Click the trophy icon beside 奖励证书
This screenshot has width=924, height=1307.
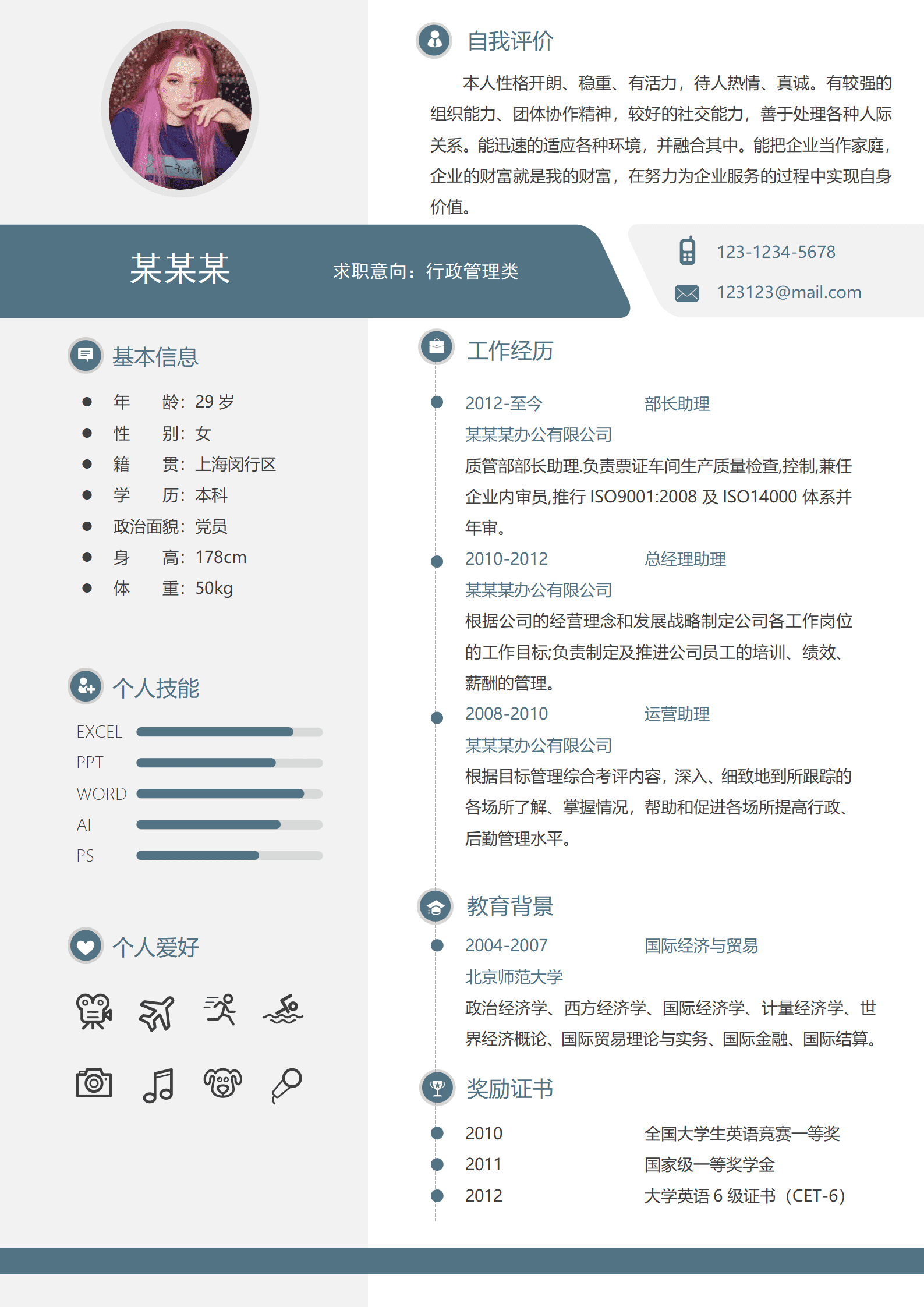click(437, 1087)
